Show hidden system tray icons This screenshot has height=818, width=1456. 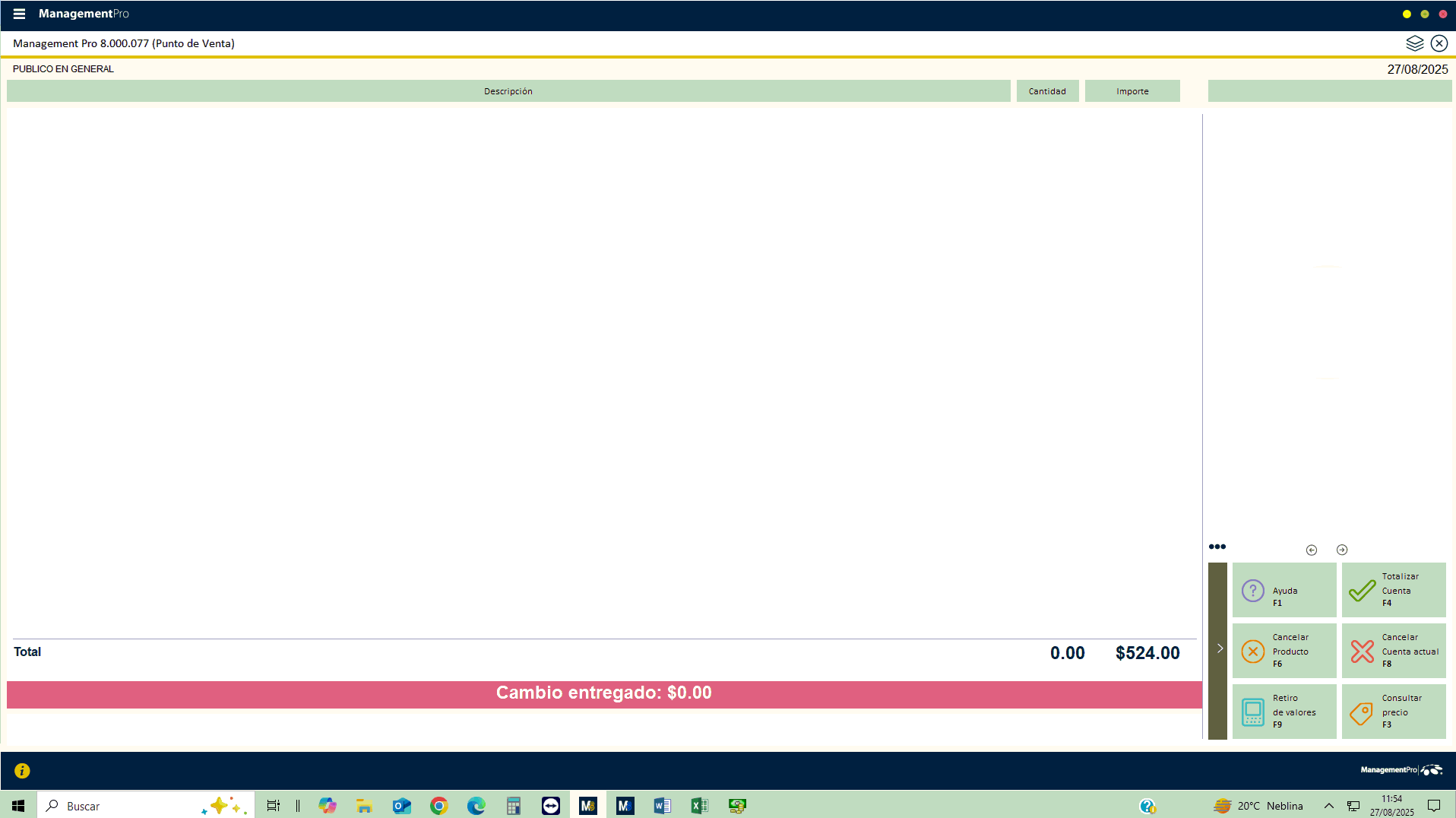coord(1328,806)
